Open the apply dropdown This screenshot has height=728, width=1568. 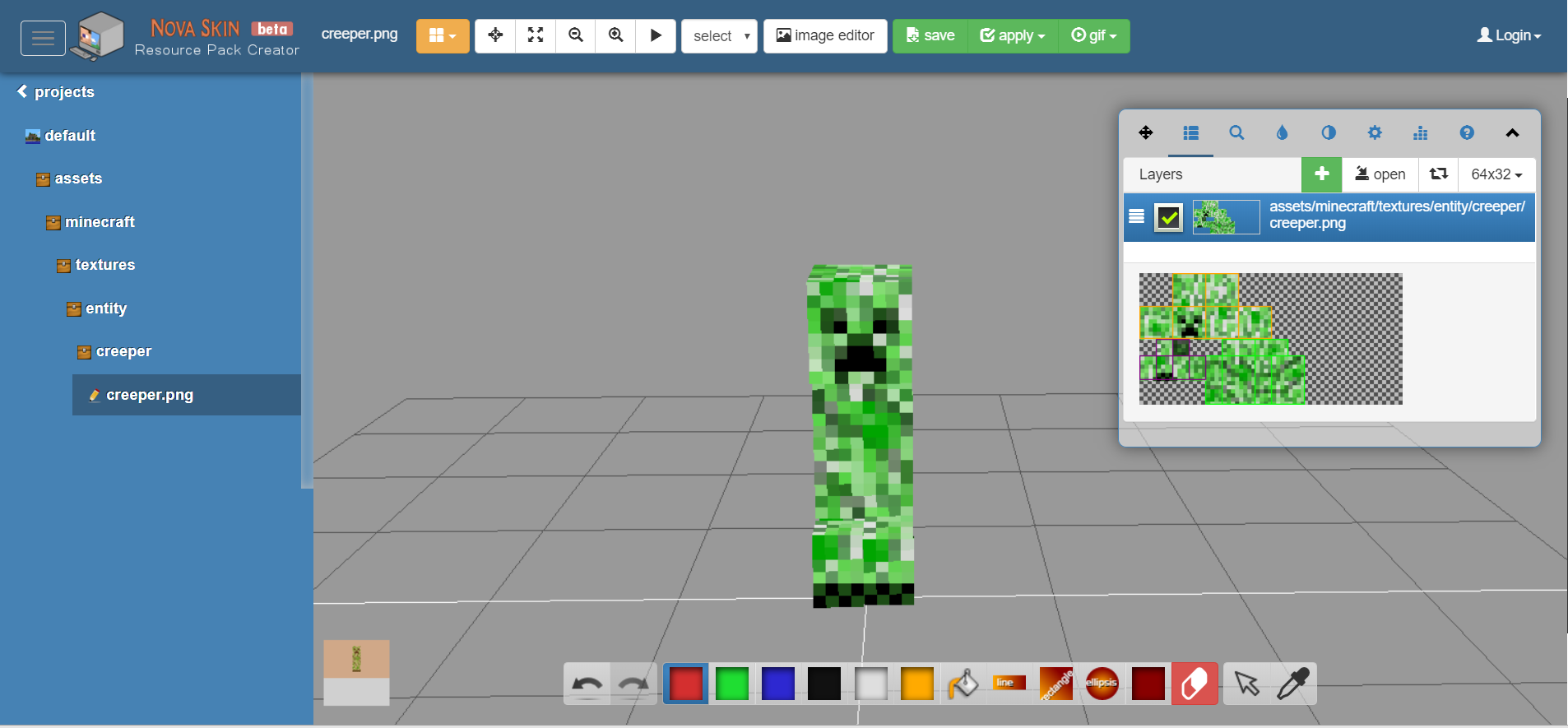pos(1013,36)
